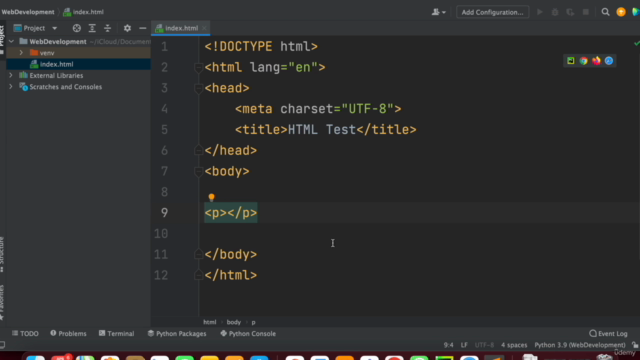The image size is (640, 360).
Task: Click the Run with Coverage icon
Action: [570, 12]
